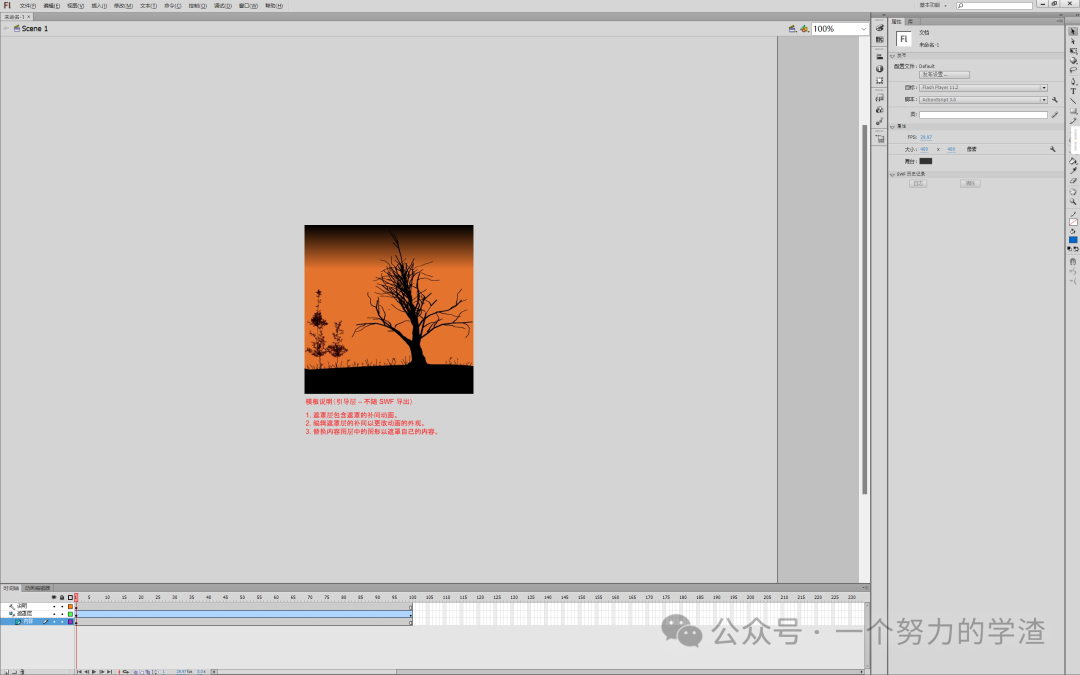
Task: Click the stroke color swatch in tools
Action: click(x=1073, y=222)
